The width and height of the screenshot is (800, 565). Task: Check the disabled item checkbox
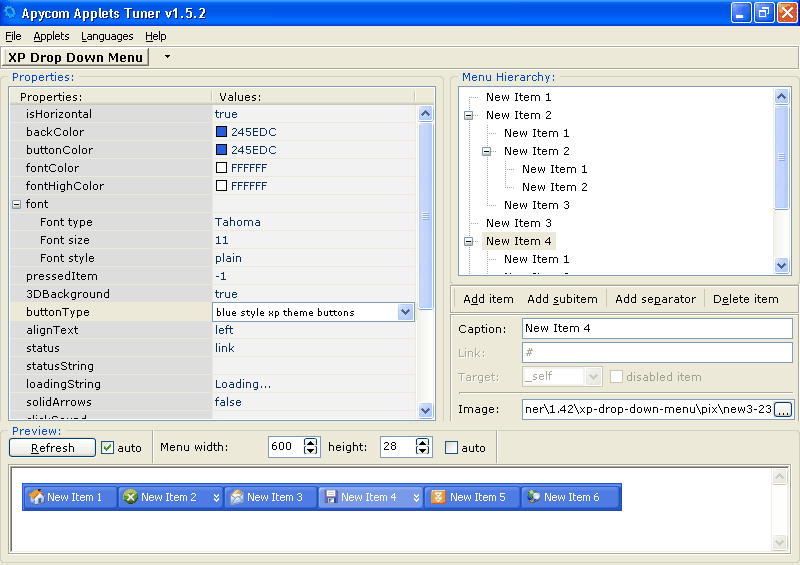click(617, 377)
